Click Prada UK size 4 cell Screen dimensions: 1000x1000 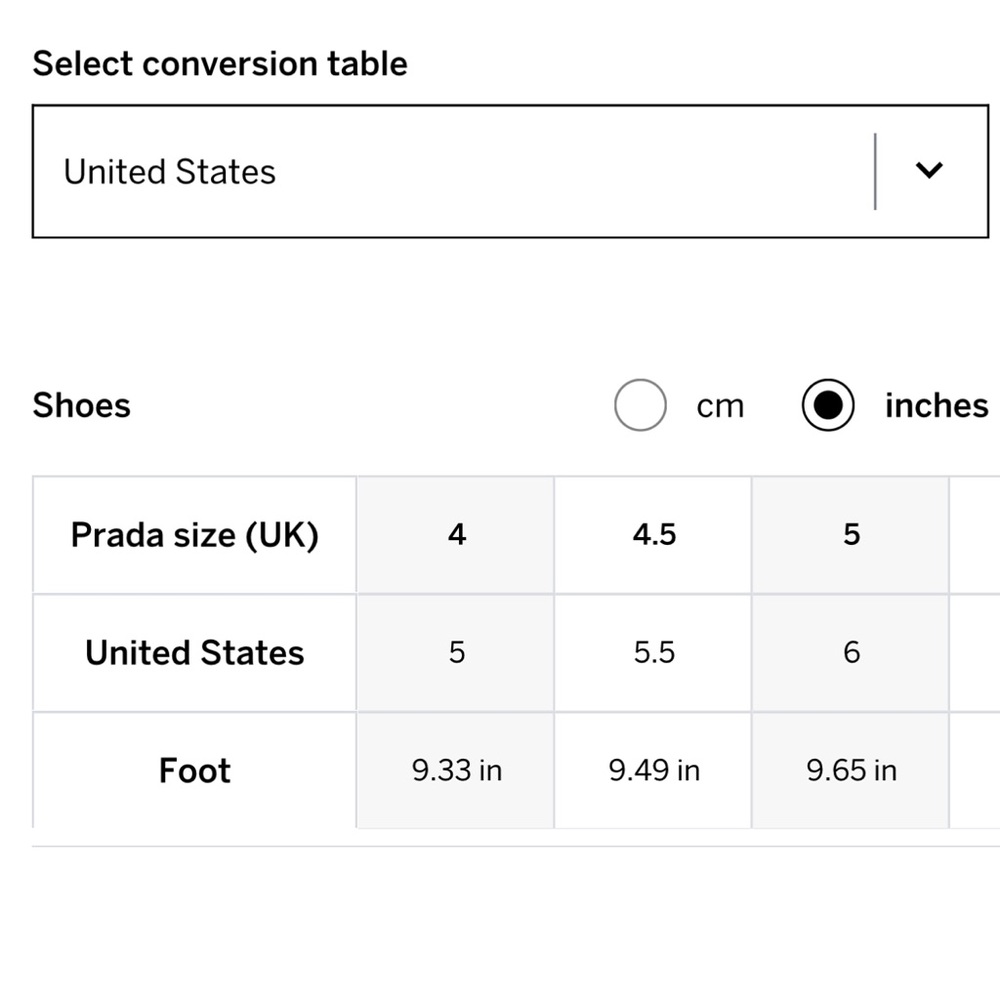pyautogui.click(x=455, y=534)
